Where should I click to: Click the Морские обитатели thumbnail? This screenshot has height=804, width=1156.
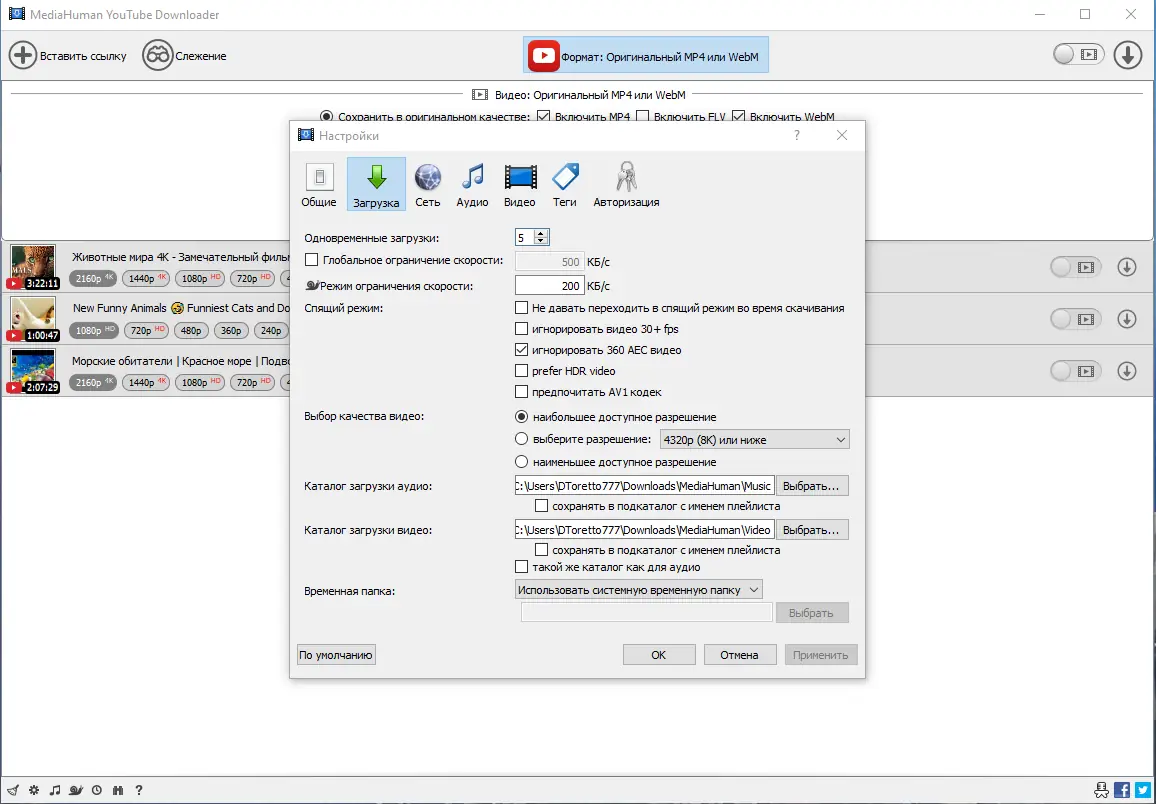33,371
